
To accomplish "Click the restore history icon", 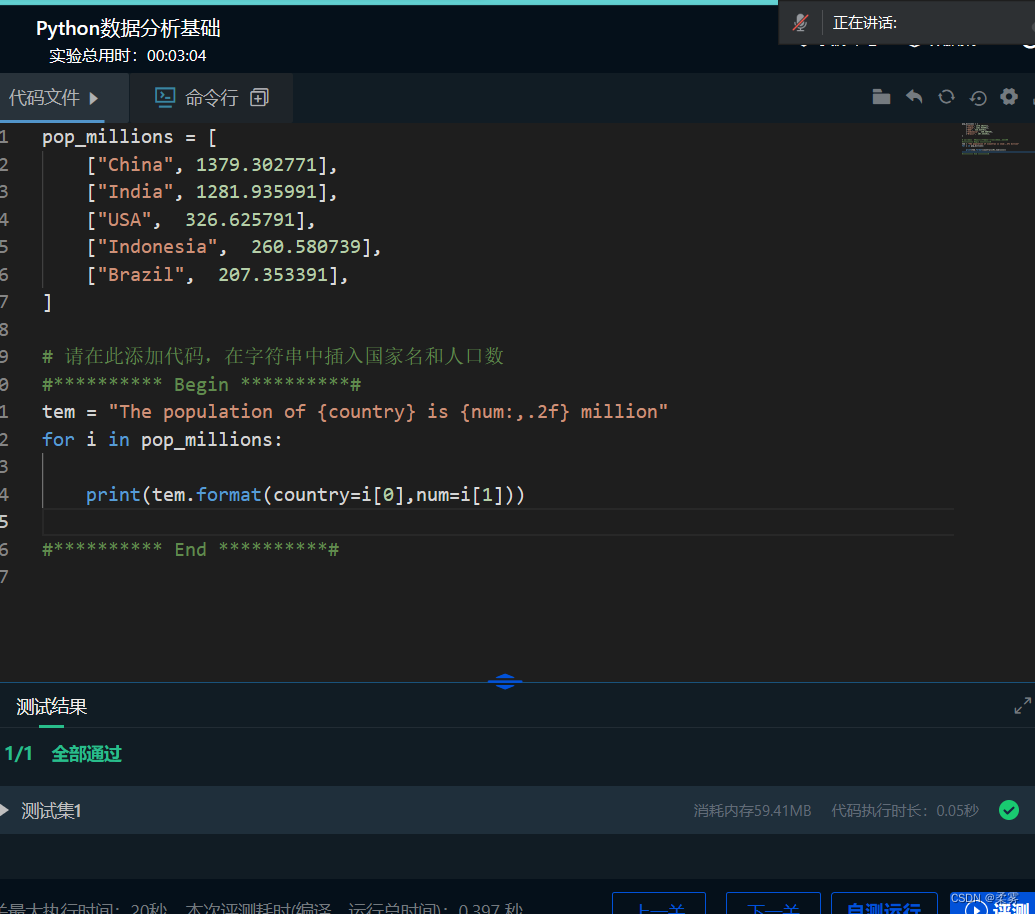I will coord(978,98).
